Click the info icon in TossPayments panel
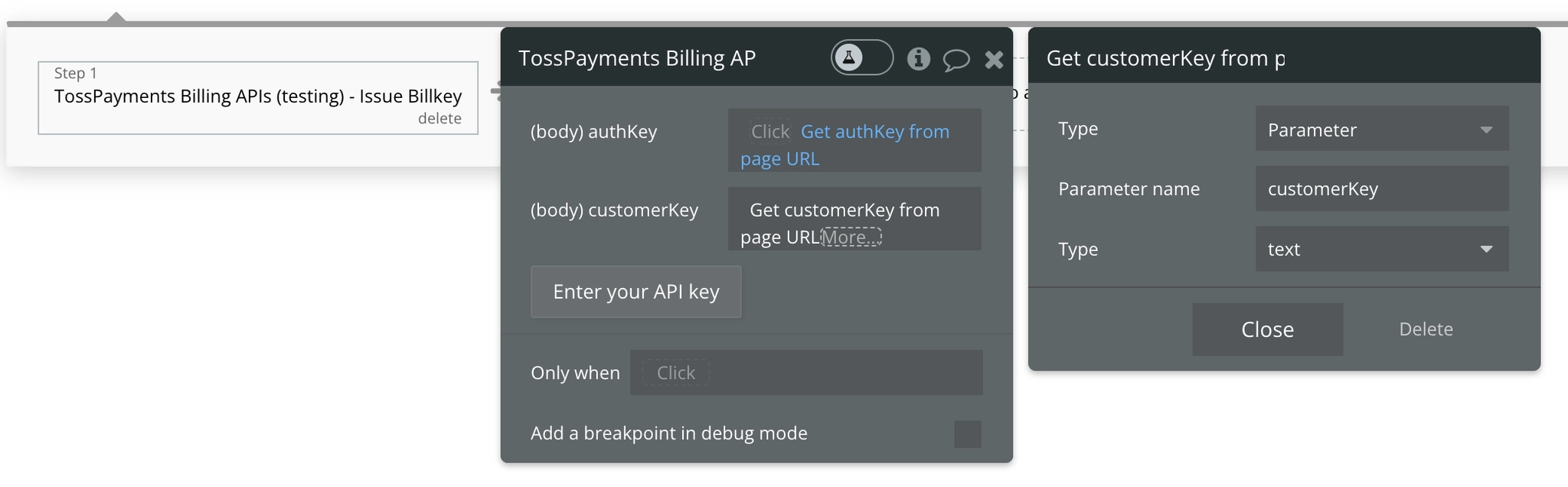Screen dimensions: 1568x487 pyautogui.click(x=918, y=58)
